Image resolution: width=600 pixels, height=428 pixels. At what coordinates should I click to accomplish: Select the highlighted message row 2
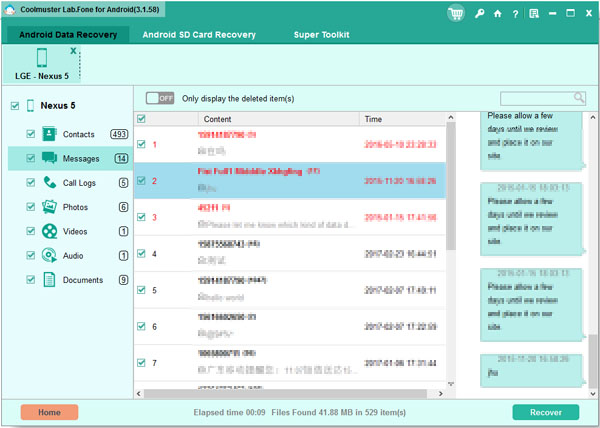coord(290,181)
